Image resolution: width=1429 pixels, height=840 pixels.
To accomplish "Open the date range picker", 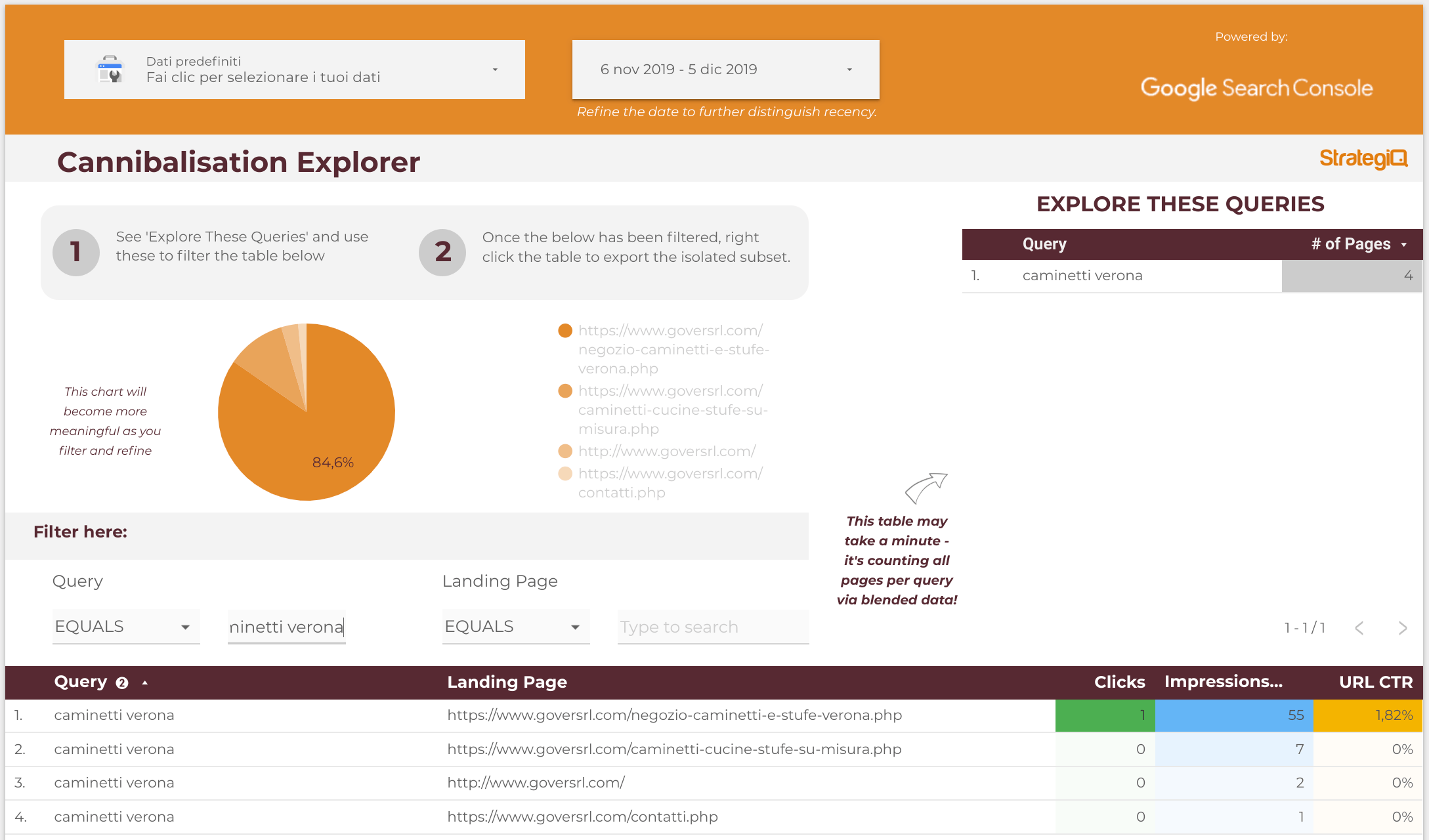I will tap(725, 70).
